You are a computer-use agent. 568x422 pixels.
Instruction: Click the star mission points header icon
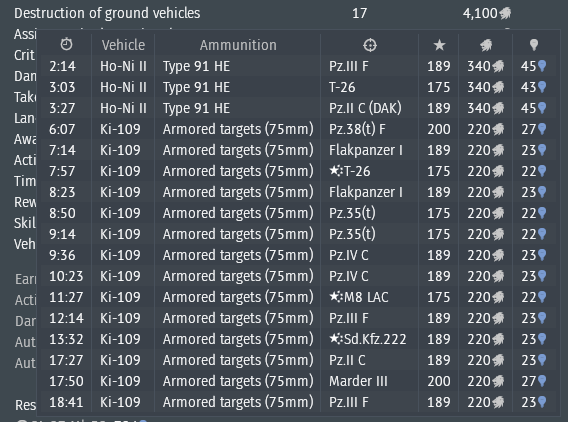pyautogui.click(x=439, y=45)
